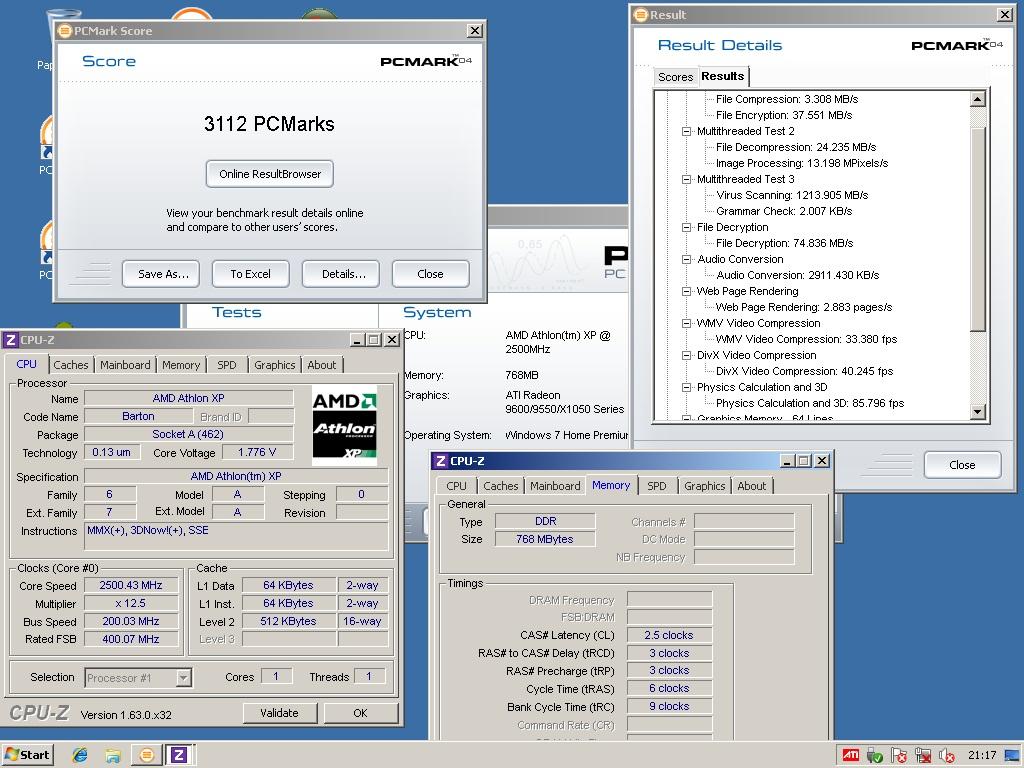The image size is (1024, 768).
Task: Open Memory tab in left CPU-Z window
Action: point(181,365)
